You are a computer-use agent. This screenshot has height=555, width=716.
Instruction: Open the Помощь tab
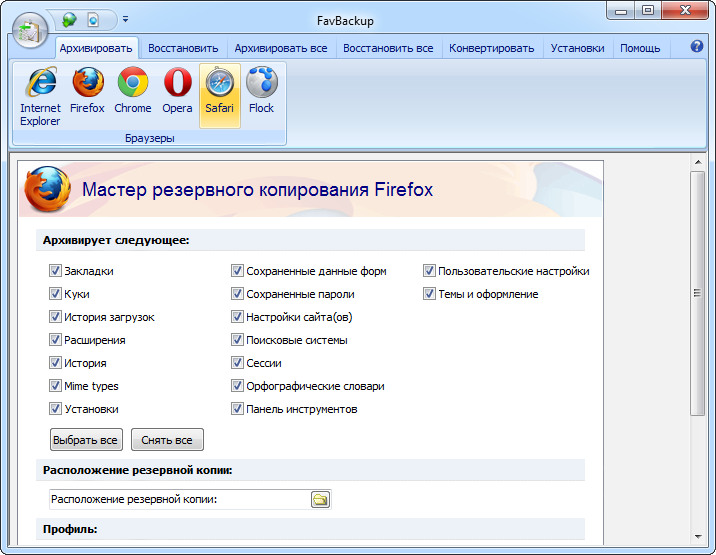640,48
